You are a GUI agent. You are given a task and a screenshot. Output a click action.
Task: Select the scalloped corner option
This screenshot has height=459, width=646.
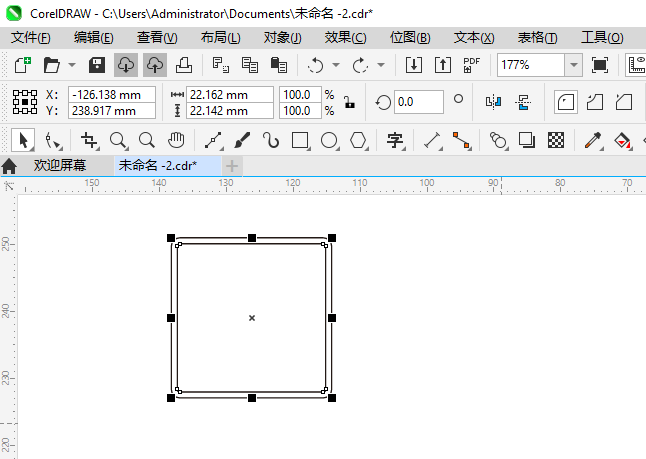[595, 102]
